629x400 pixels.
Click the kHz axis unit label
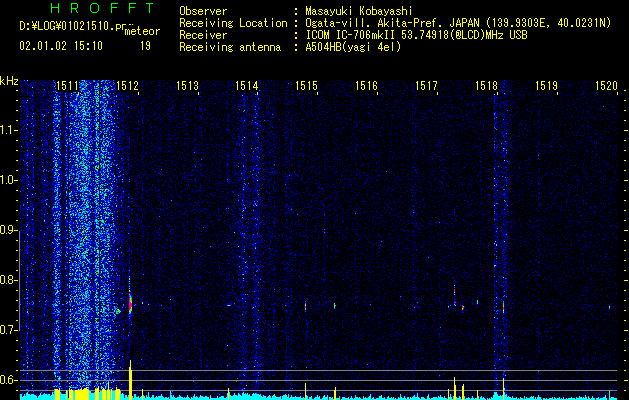9,81
